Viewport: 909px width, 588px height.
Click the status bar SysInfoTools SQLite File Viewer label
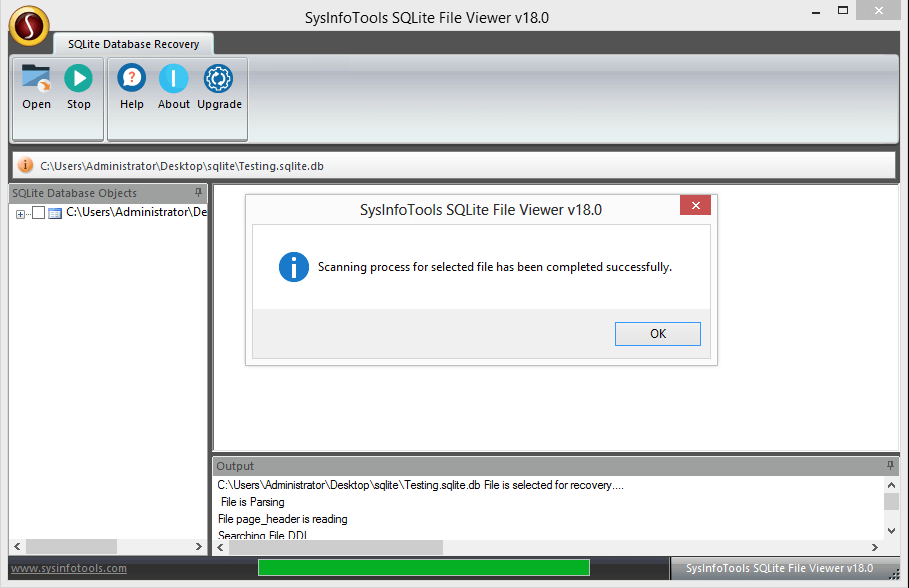[x=779, y=568]
